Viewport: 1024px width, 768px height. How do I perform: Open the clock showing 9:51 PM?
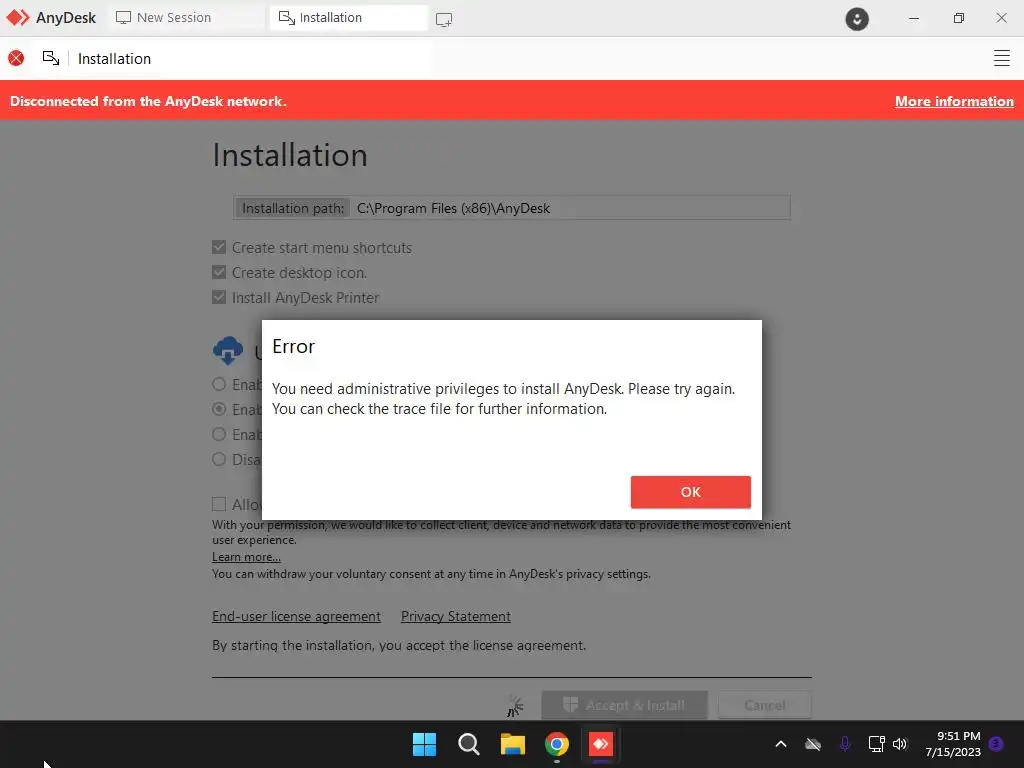pyautogui.click(x=953, y=744)
